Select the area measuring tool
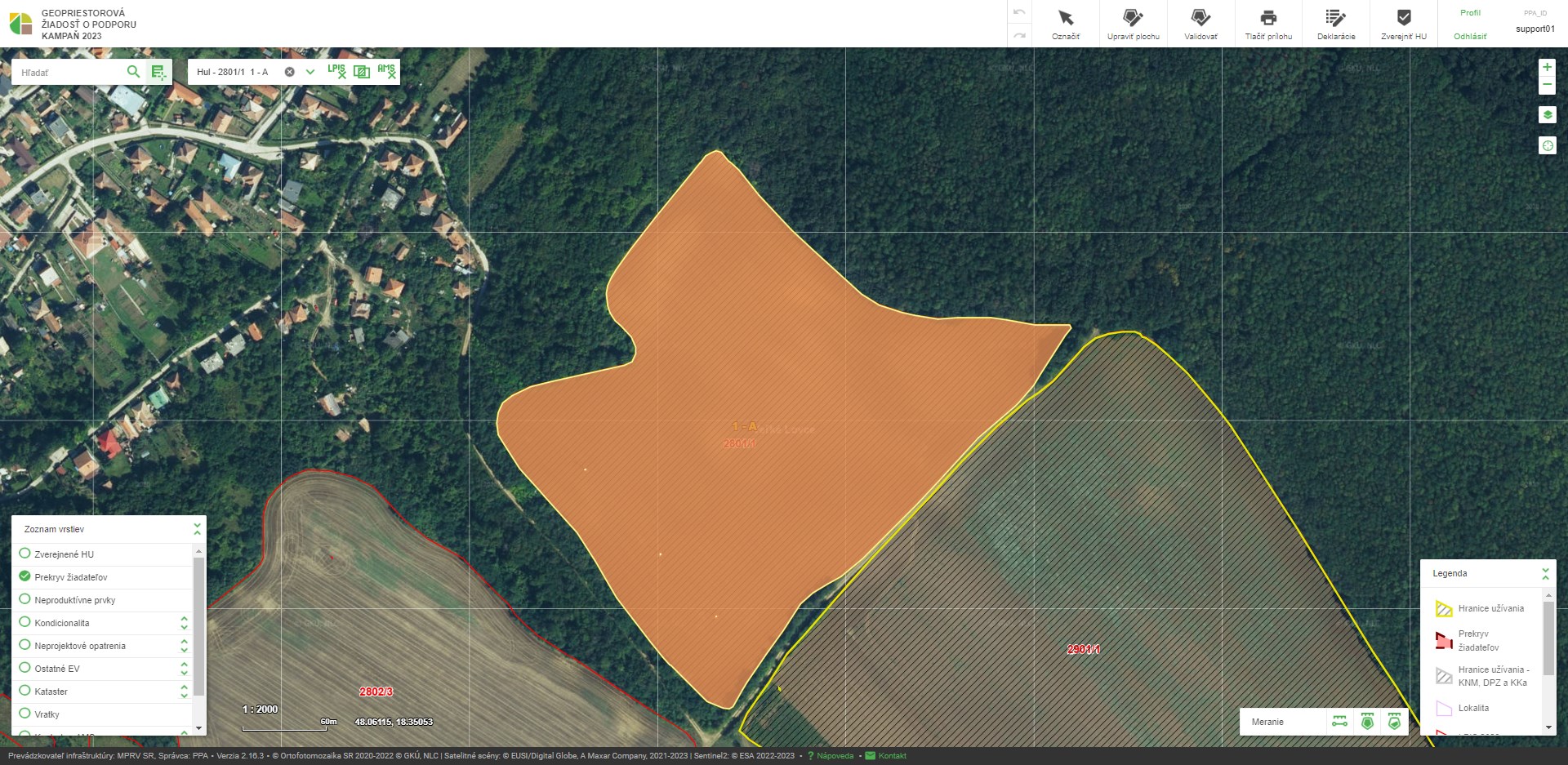 [x=1367, y=722]
